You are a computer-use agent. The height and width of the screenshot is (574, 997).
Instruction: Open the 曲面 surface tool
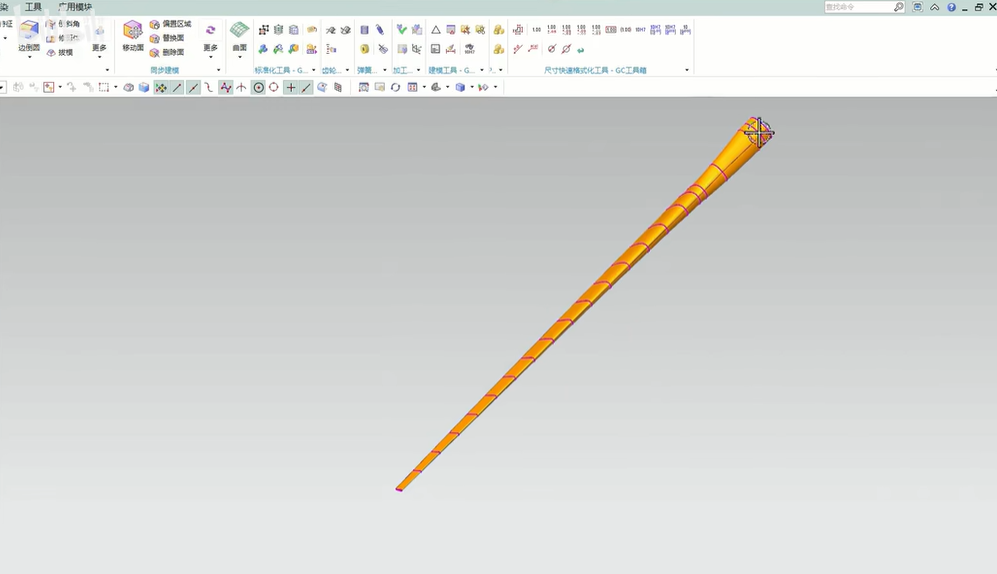239,35
